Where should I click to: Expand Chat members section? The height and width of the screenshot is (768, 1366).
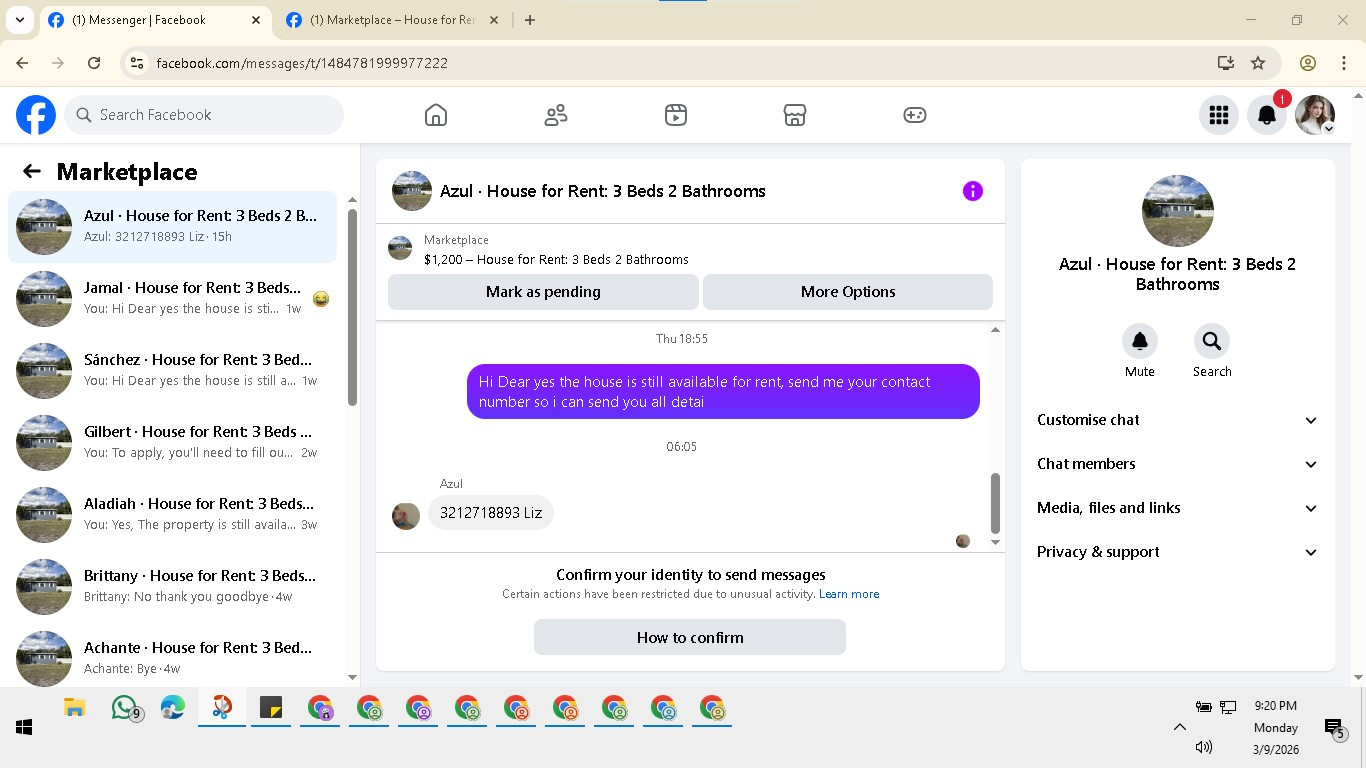click(1177, 464)
